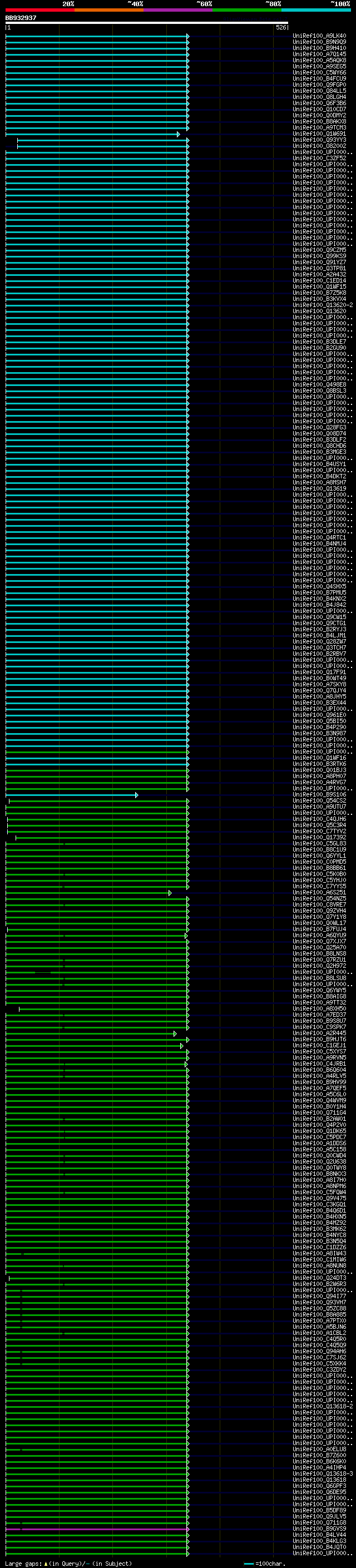Image resolution: width=356 pixels, height=1568 pixels.
Task: Select hit label UniRef100_Q8LGH4
Action: tap(319, 97)
